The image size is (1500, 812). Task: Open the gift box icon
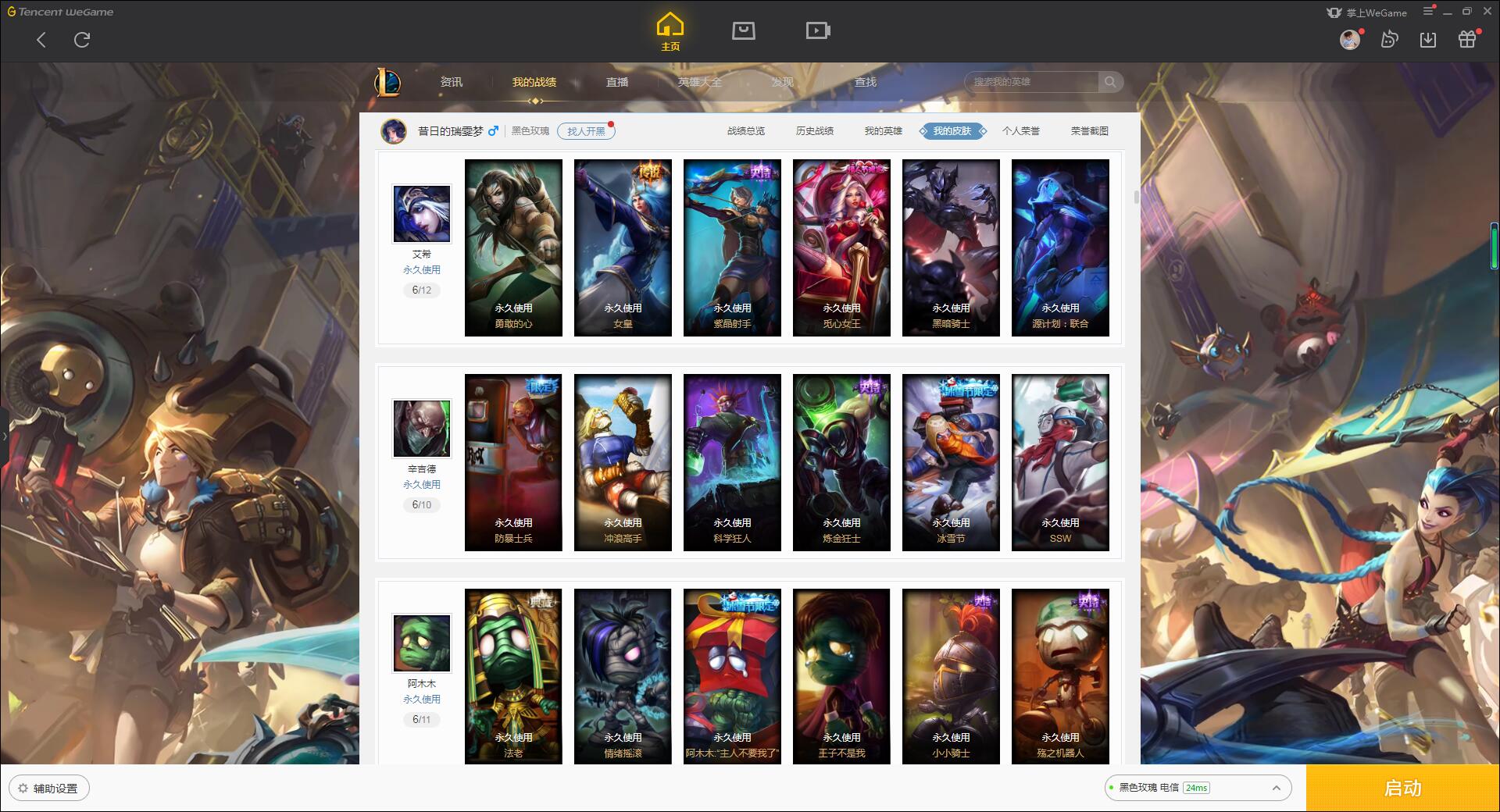1467,39
